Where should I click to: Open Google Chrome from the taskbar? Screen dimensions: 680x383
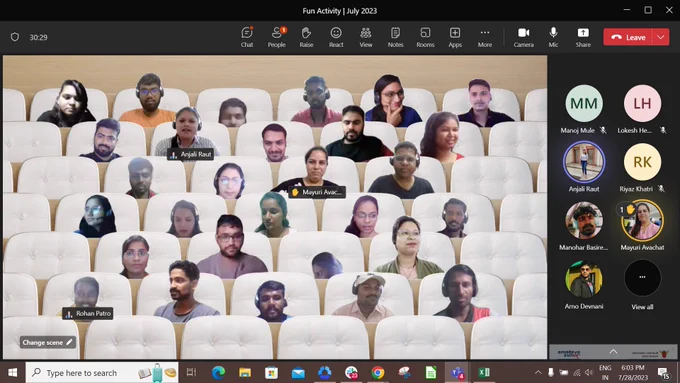[378, 373]
